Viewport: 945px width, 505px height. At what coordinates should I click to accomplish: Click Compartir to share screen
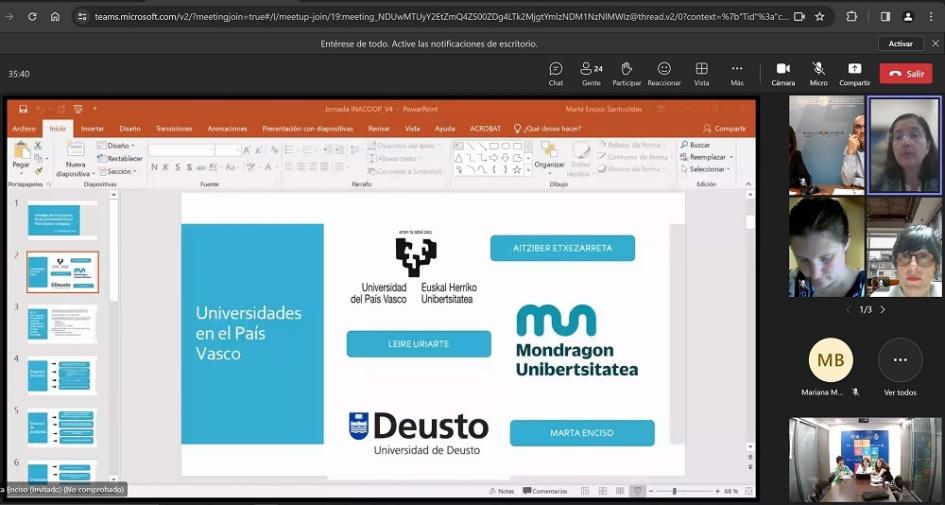(x=855, y=74)
